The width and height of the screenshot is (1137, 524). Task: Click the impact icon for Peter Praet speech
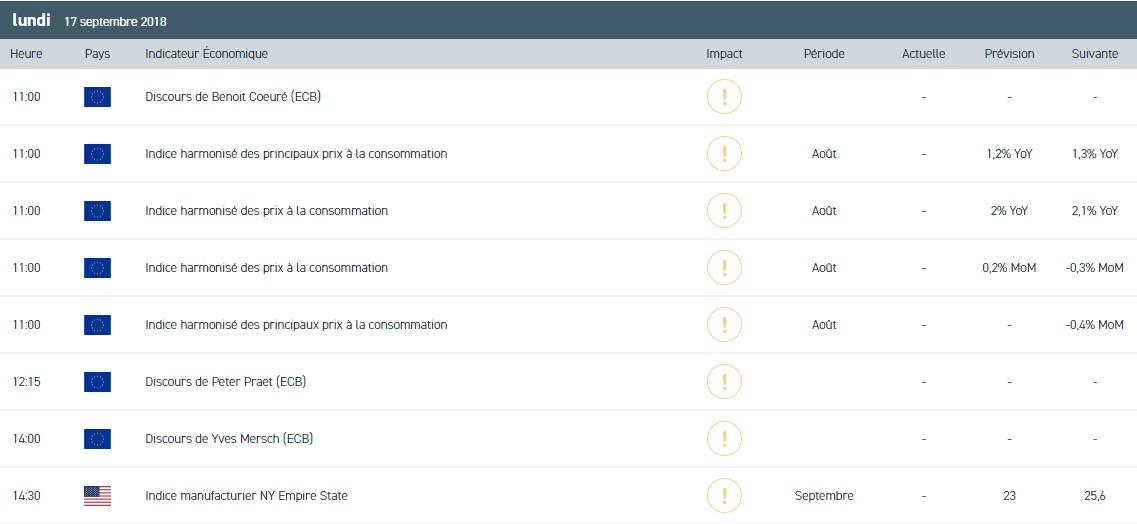pyautogui.click(x=723, y=382)
